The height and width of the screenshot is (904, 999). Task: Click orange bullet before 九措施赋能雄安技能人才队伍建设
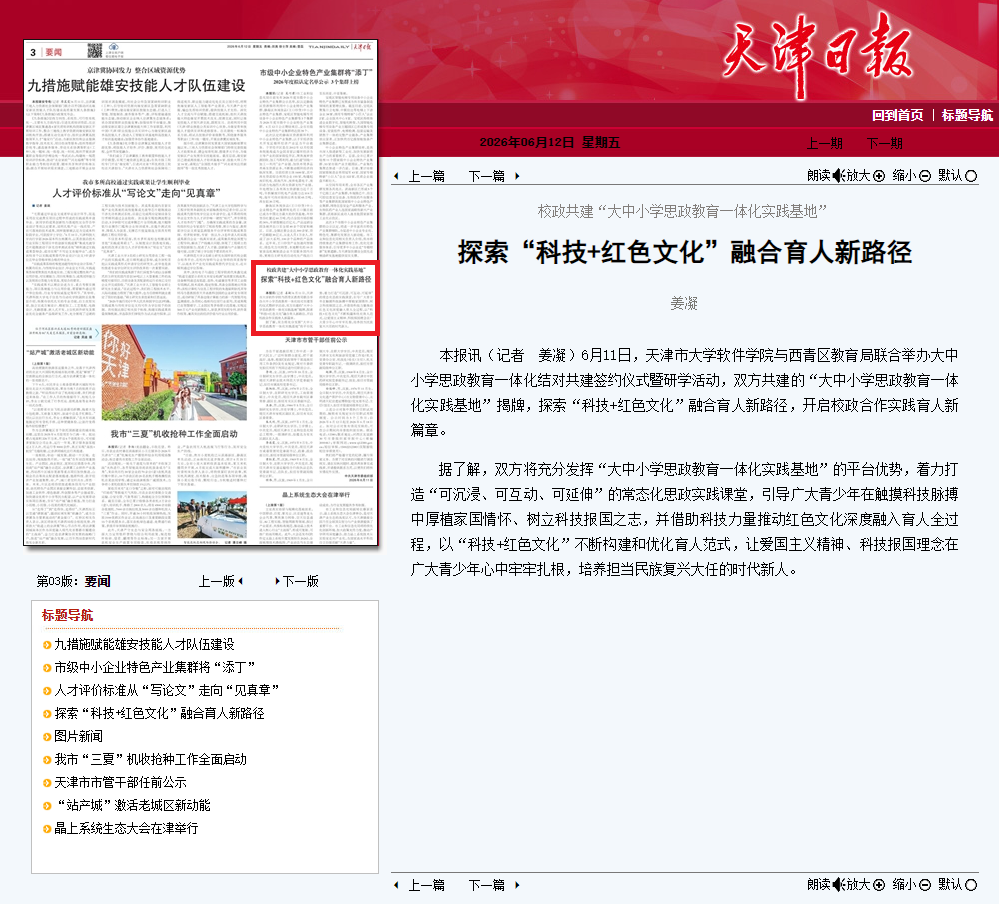[x=47, y=645]
